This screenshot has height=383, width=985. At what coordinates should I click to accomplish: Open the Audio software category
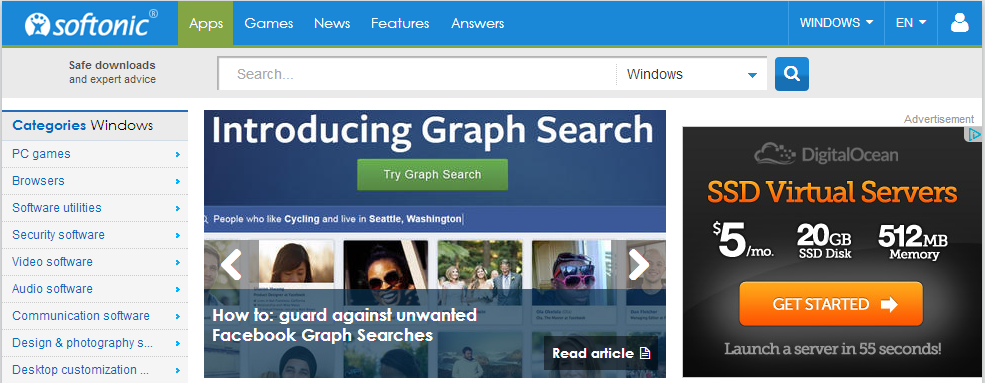[x=52, y=289]
